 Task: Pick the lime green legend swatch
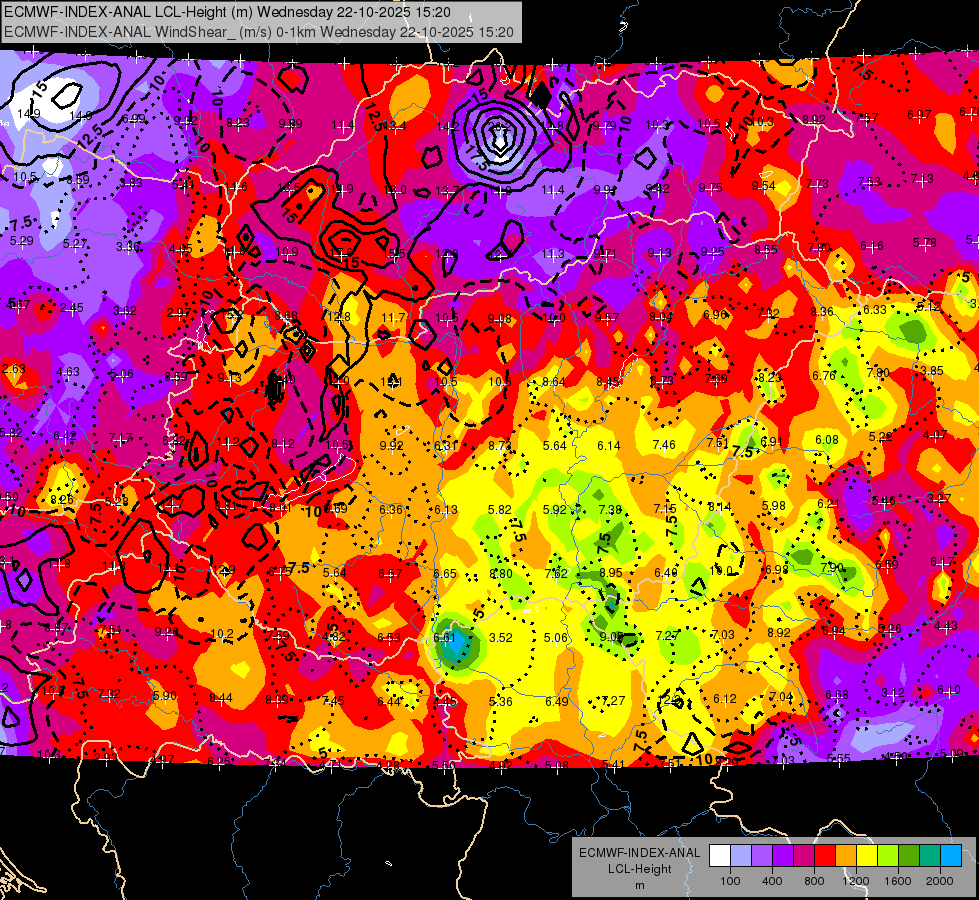tap(888, 856)
